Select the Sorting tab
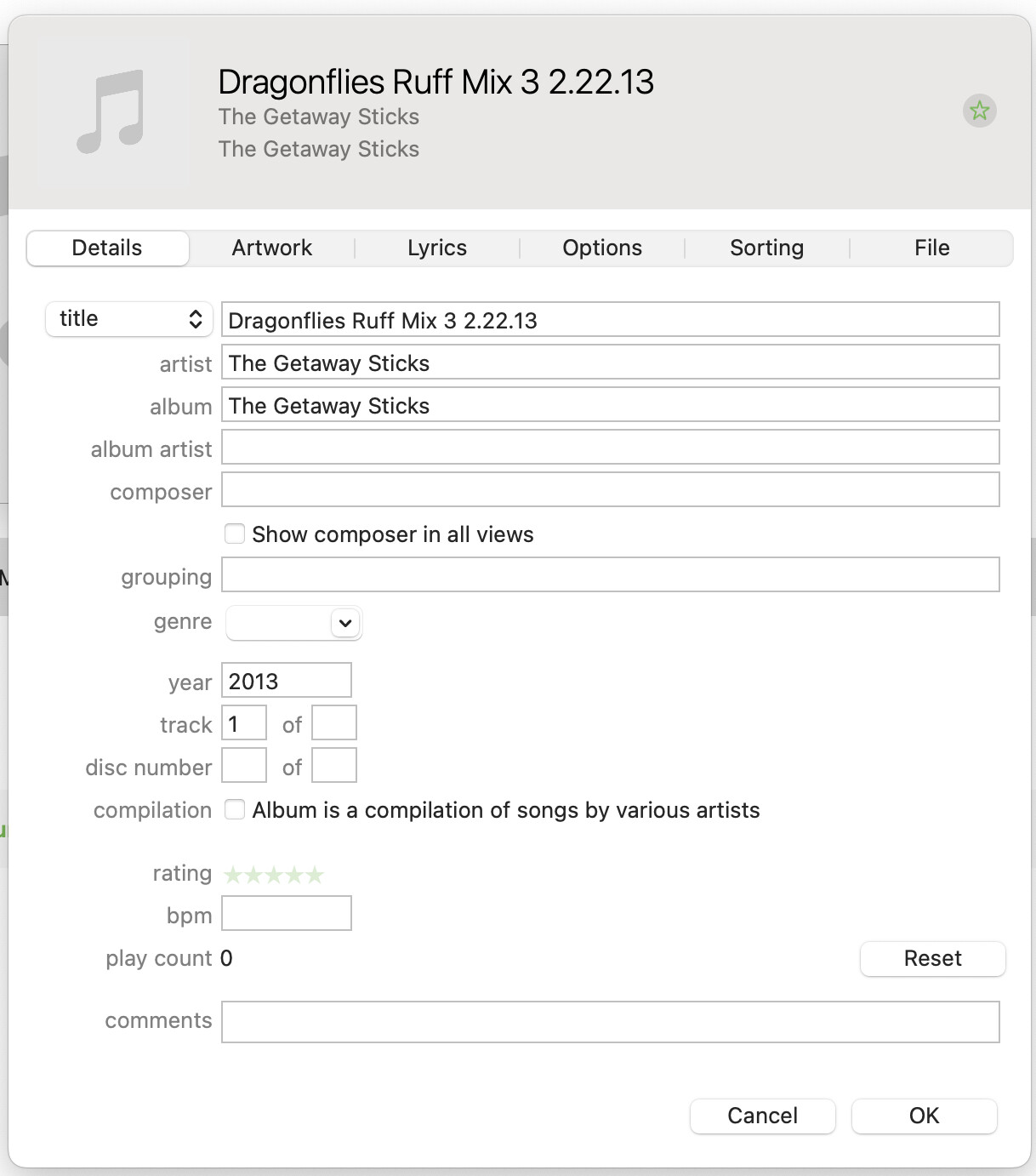 (766, 248)
